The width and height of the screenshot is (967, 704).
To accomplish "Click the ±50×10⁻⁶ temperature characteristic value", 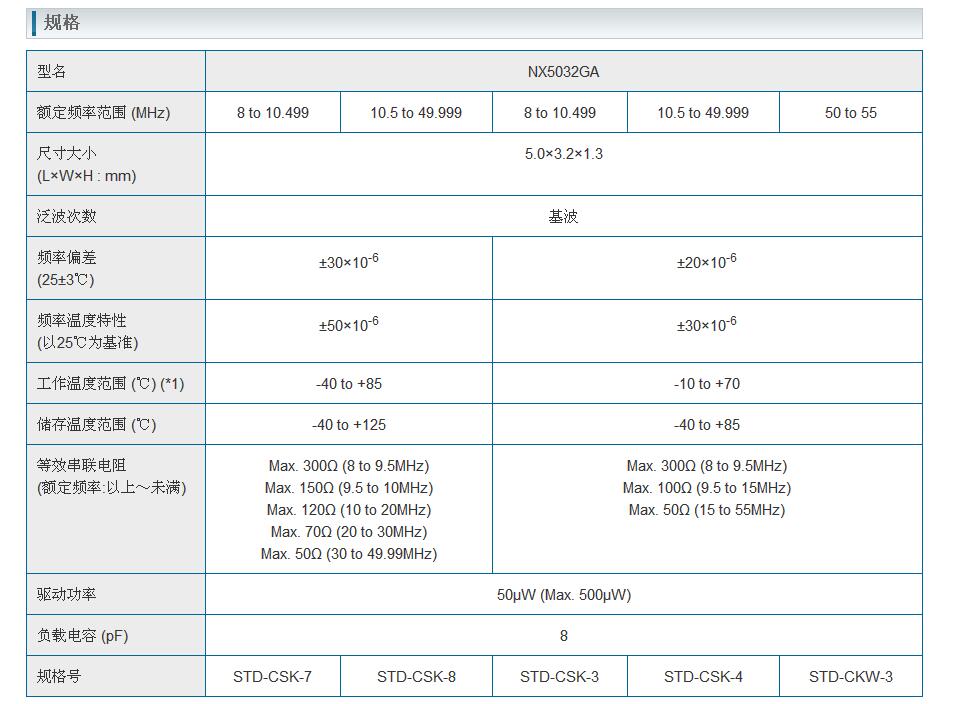I will tap(348, 326).
